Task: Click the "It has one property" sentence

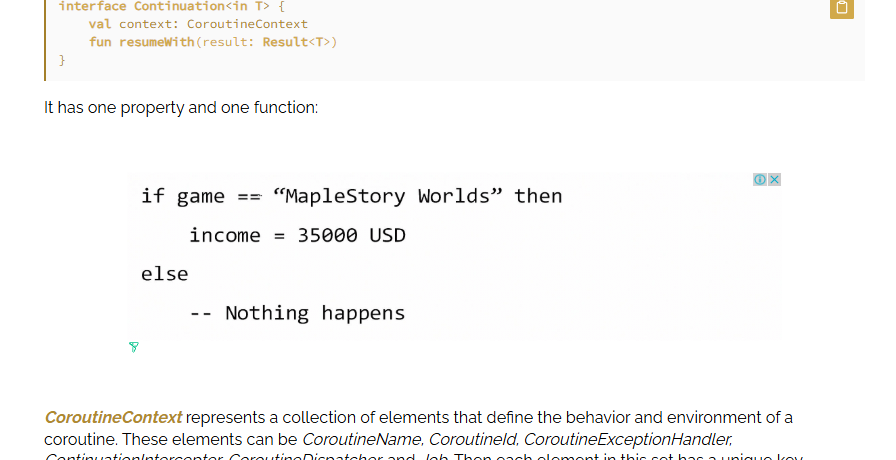Action: coord(181,107)
